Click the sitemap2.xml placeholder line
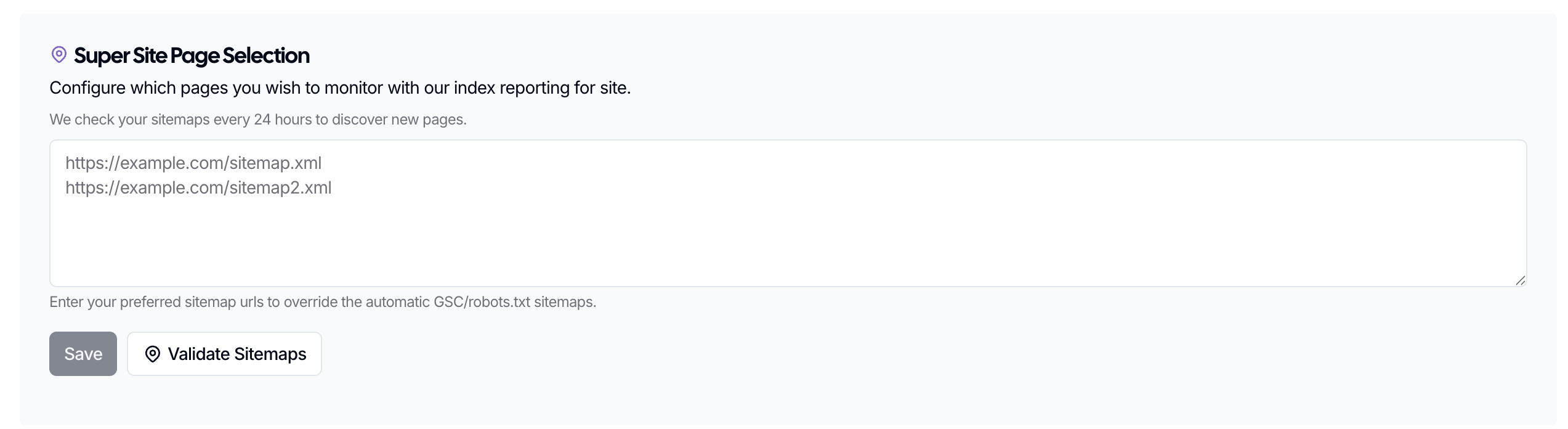Image resolution: width=1568 pixels, height=429 pixels. 198,188
